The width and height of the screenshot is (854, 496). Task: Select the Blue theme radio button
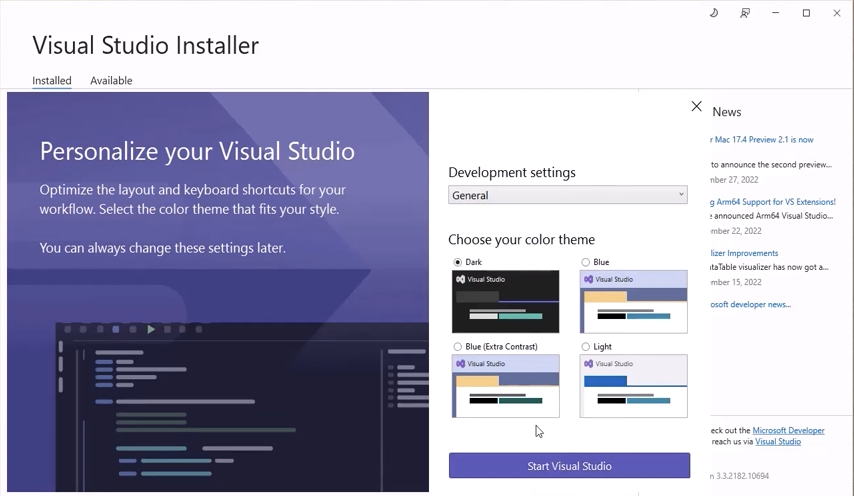point(585,262)
